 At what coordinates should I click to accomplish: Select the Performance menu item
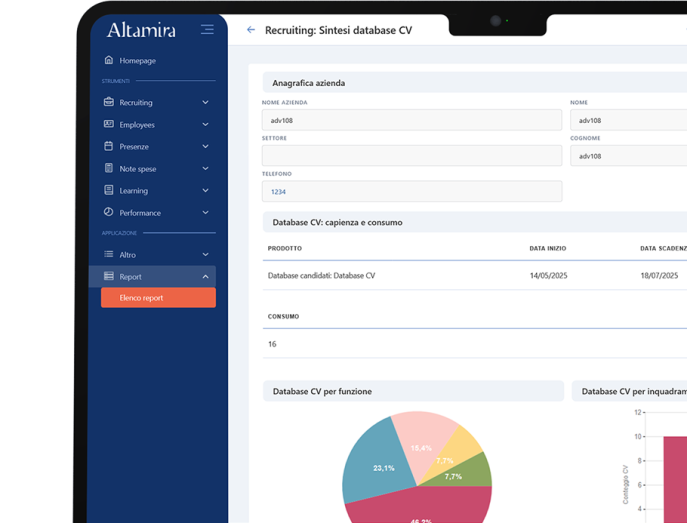[140, 213]
